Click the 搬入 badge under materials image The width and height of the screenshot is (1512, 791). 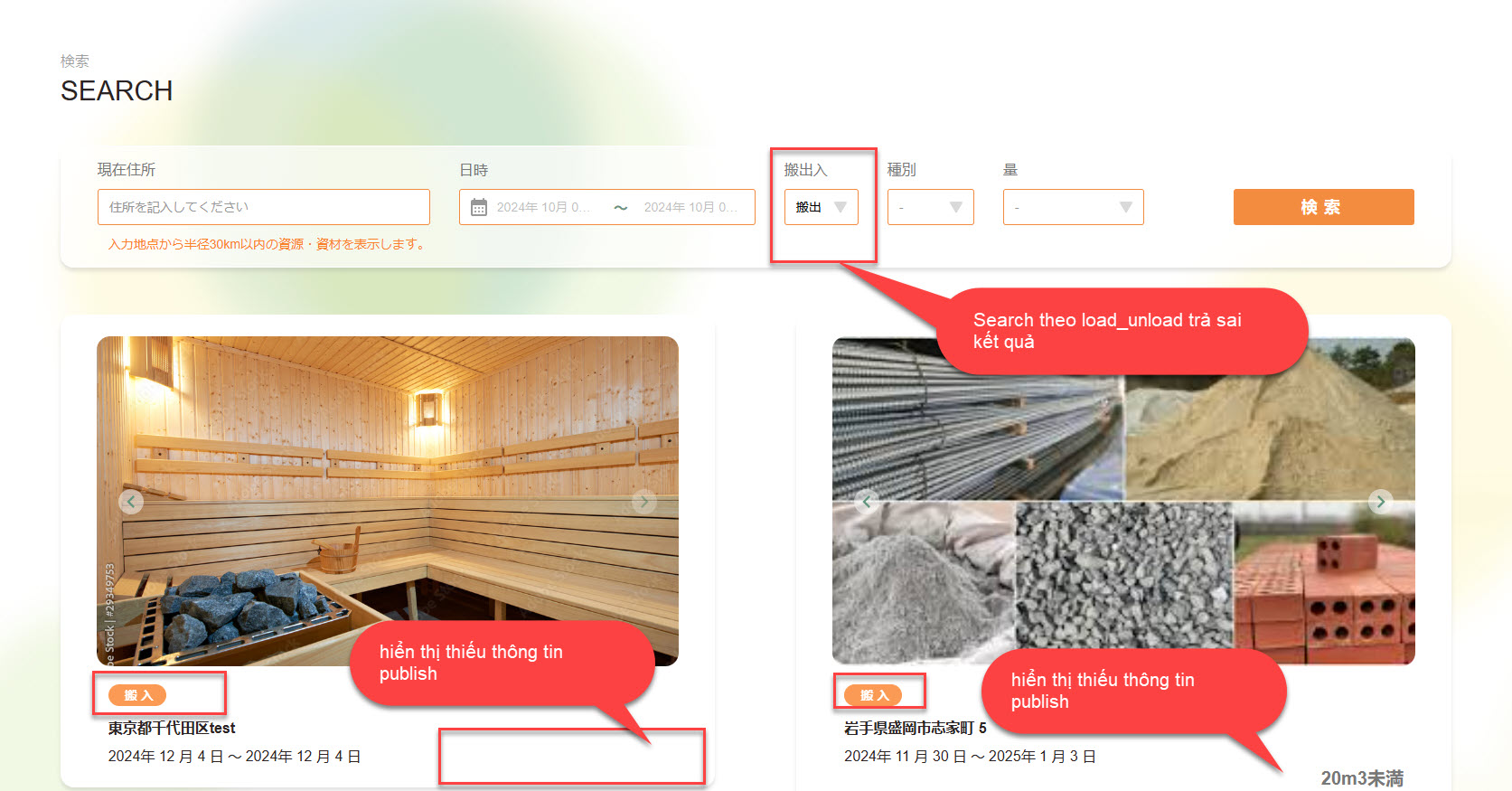pos(873,695)
